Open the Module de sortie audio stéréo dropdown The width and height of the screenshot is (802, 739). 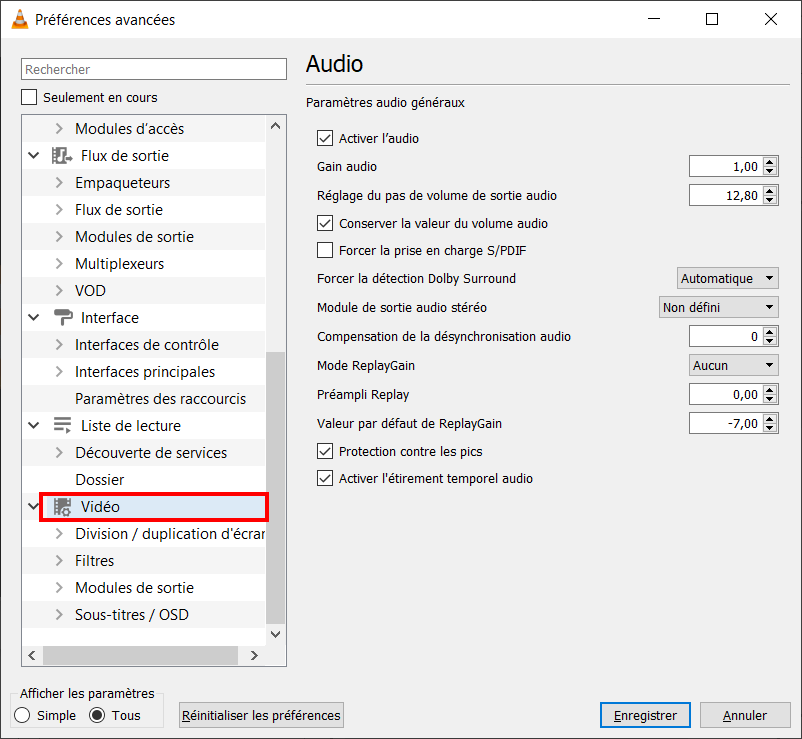point(719,307)
